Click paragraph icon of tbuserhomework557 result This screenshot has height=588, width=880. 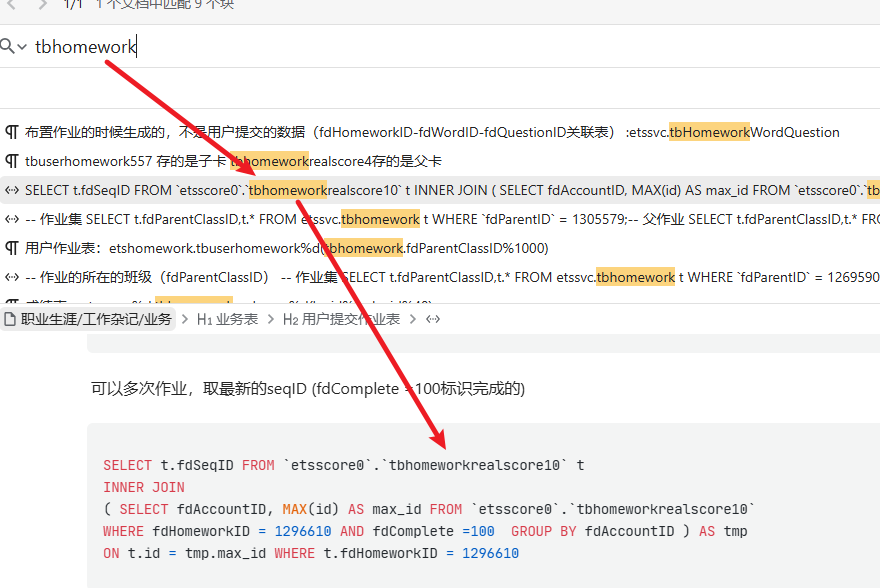(12, 162)
